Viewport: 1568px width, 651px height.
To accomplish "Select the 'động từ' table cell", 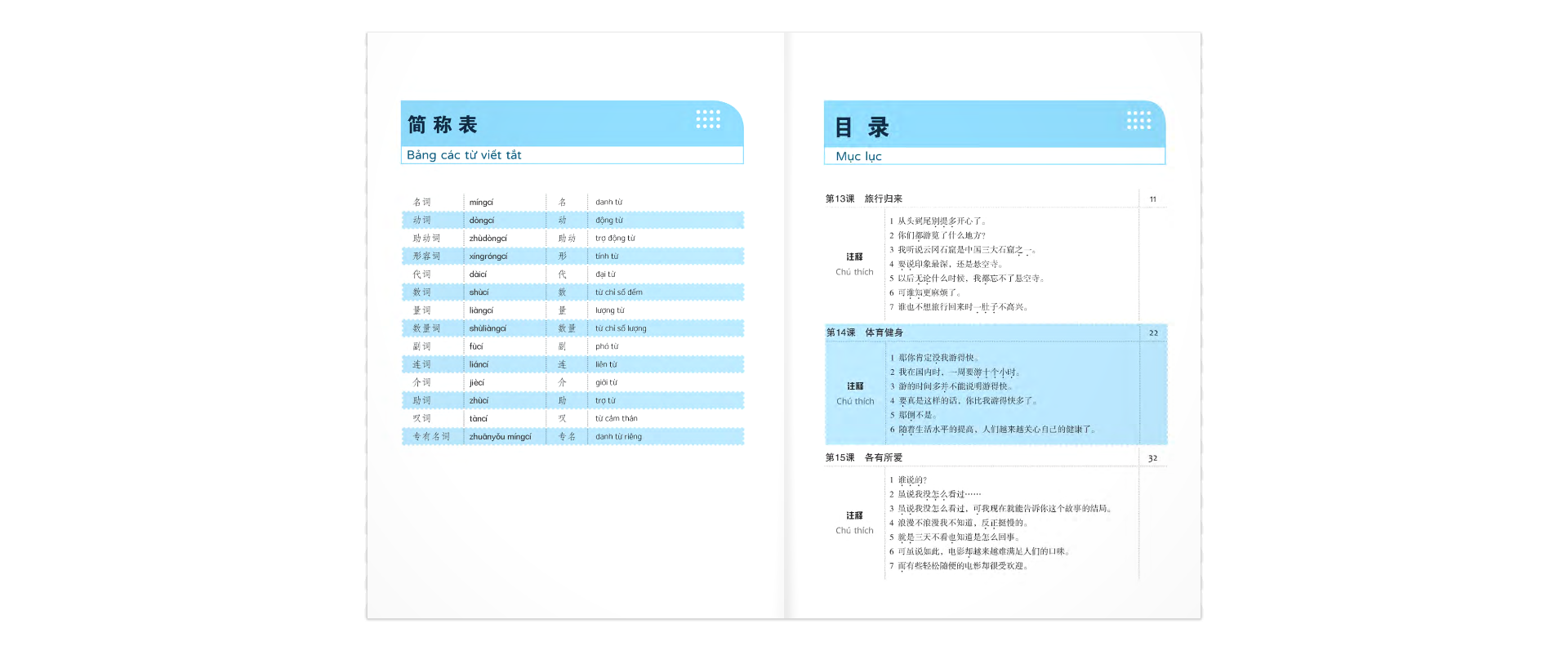I will point(608,221).
